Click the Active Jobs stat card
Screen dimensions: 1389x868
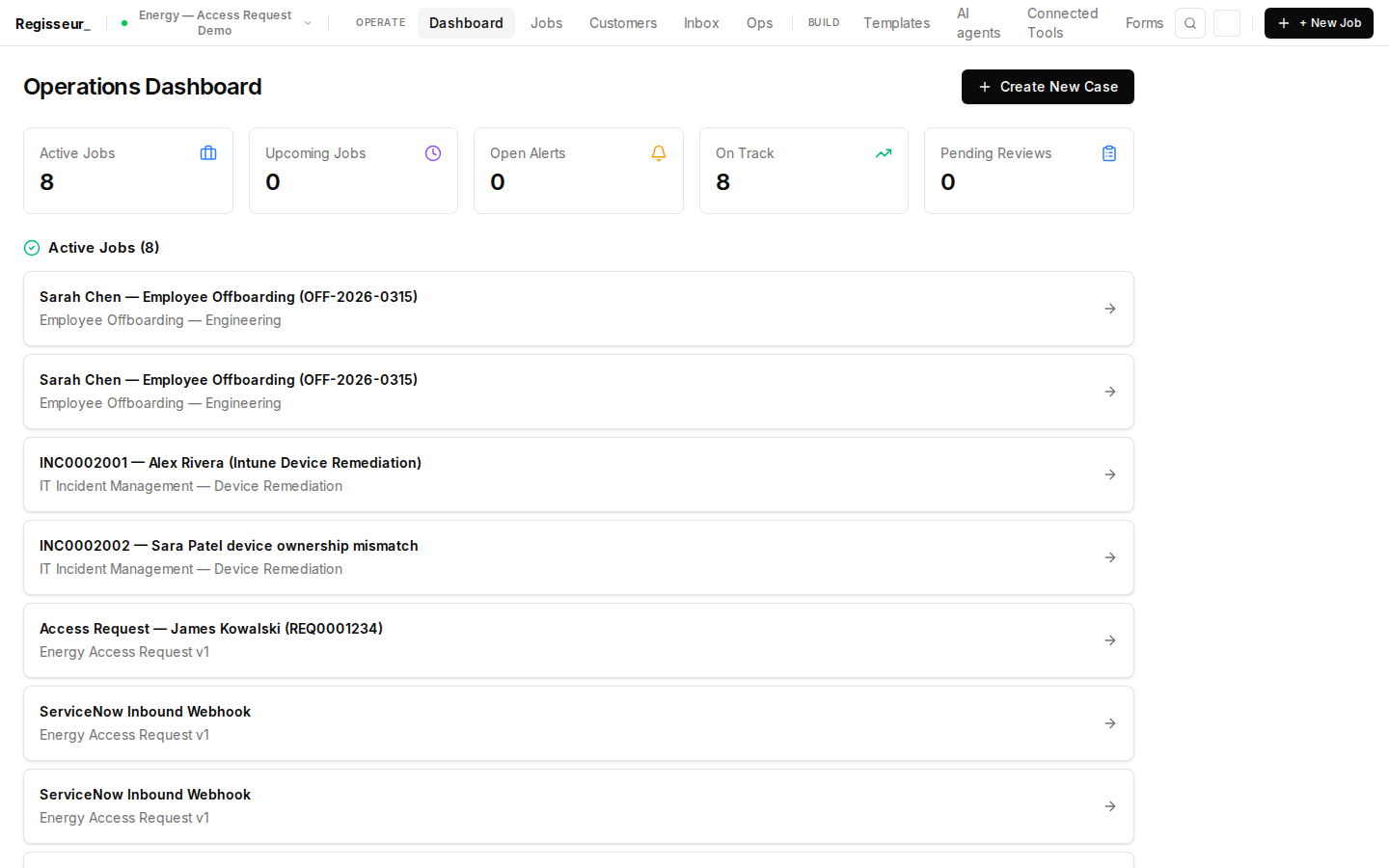(x=128, y=171)
